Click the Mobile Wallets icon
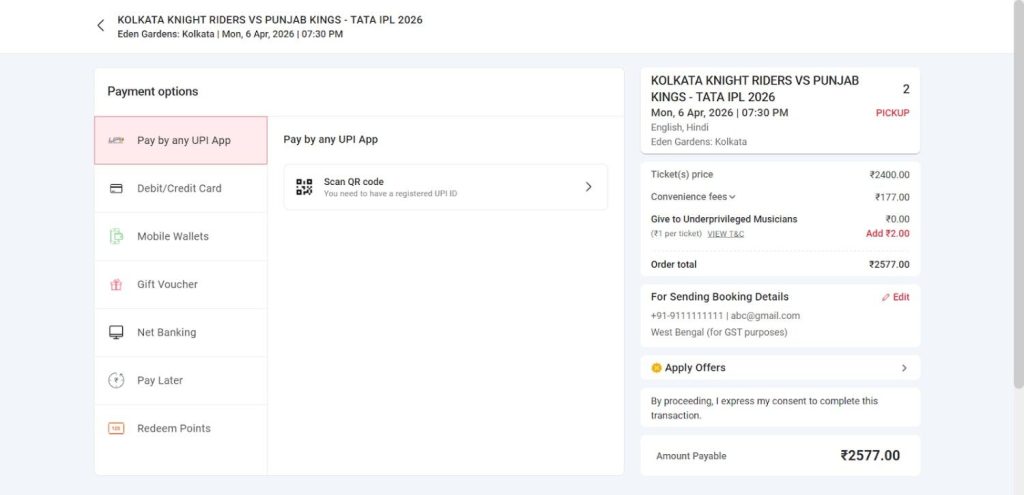 tap(116, 236)
